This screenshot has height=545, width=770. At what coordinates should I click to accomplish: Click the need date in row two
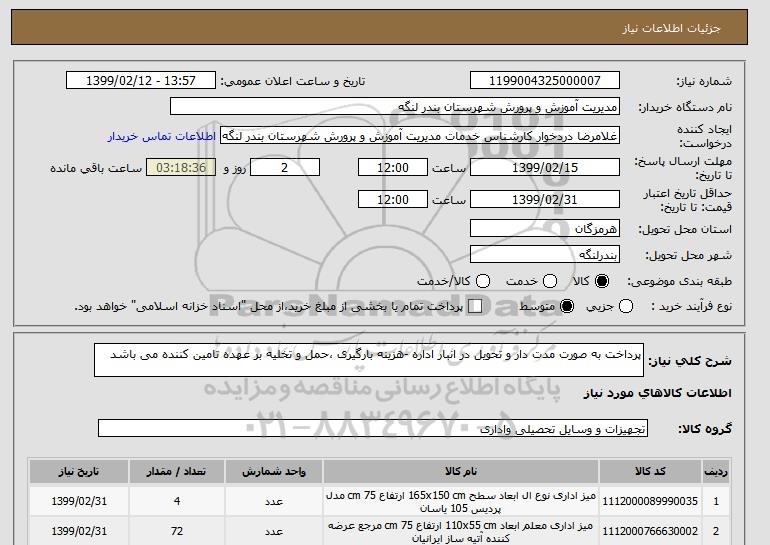pyautogui.click(x=79, y=531)
